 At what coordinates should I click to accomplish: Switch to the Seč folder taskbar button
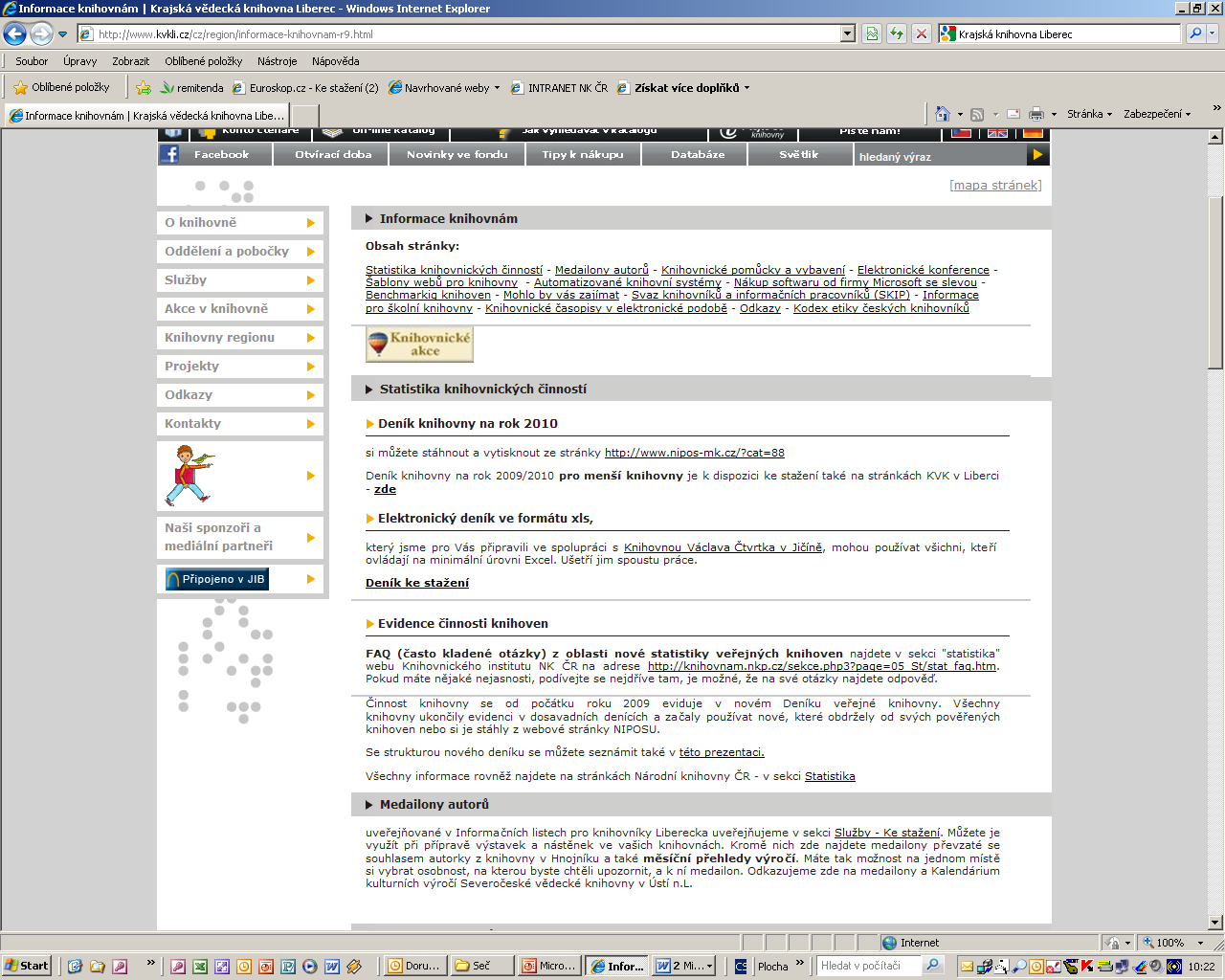[x=480, y=966]
